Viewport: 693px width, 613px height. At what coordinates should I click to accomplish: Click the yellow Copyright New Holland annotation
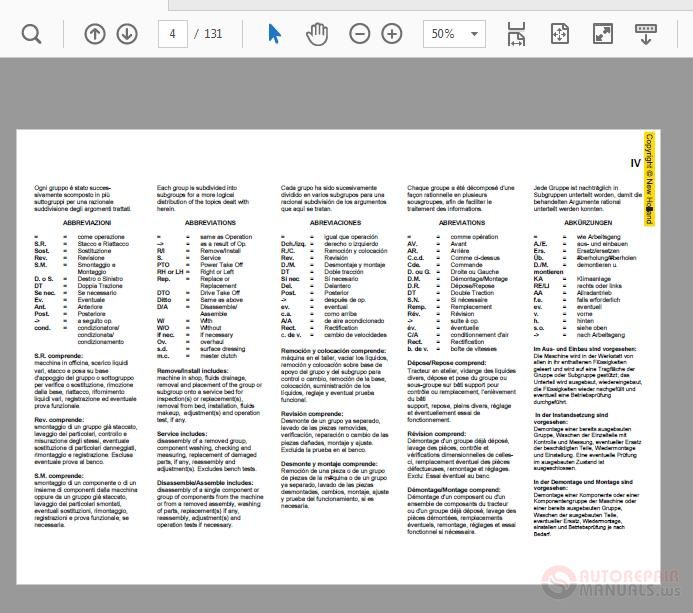(x=649, y=179)
